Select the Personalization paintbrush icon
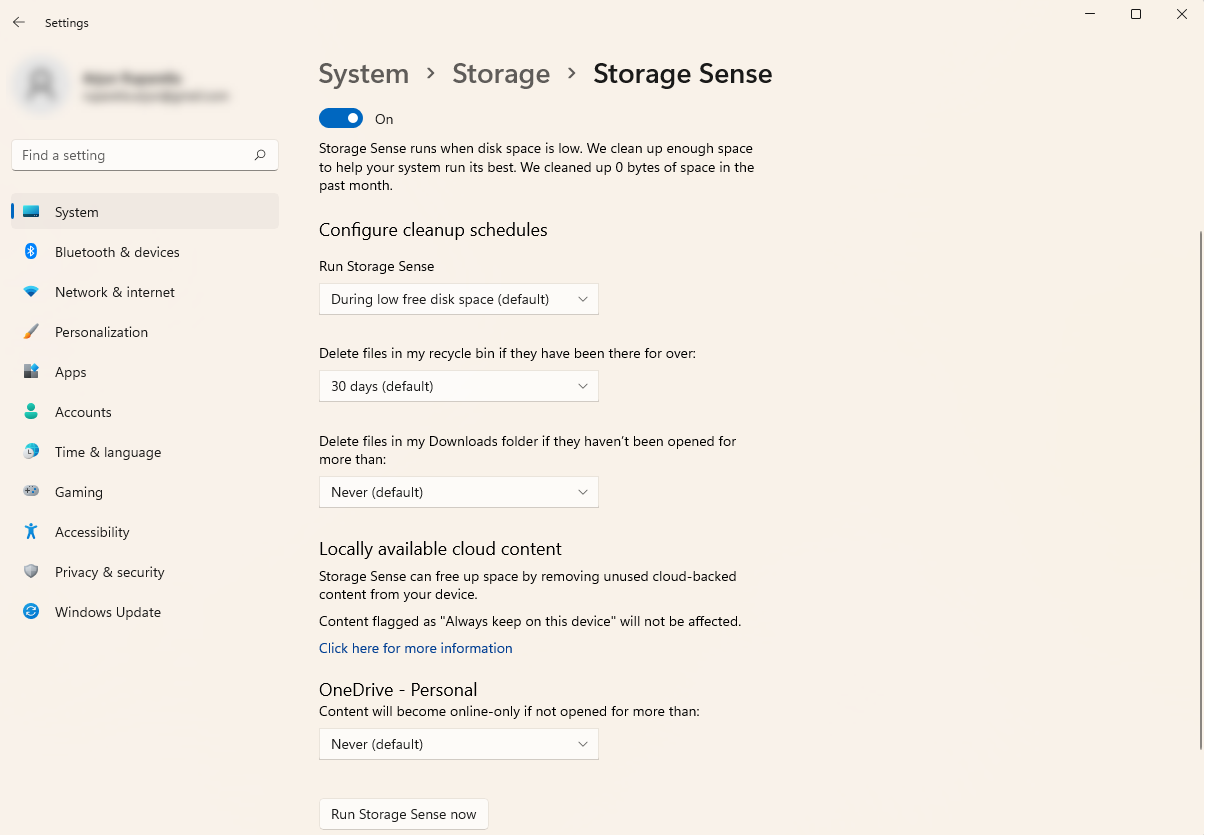1205x835 pixels. click(x=33, y=332)
